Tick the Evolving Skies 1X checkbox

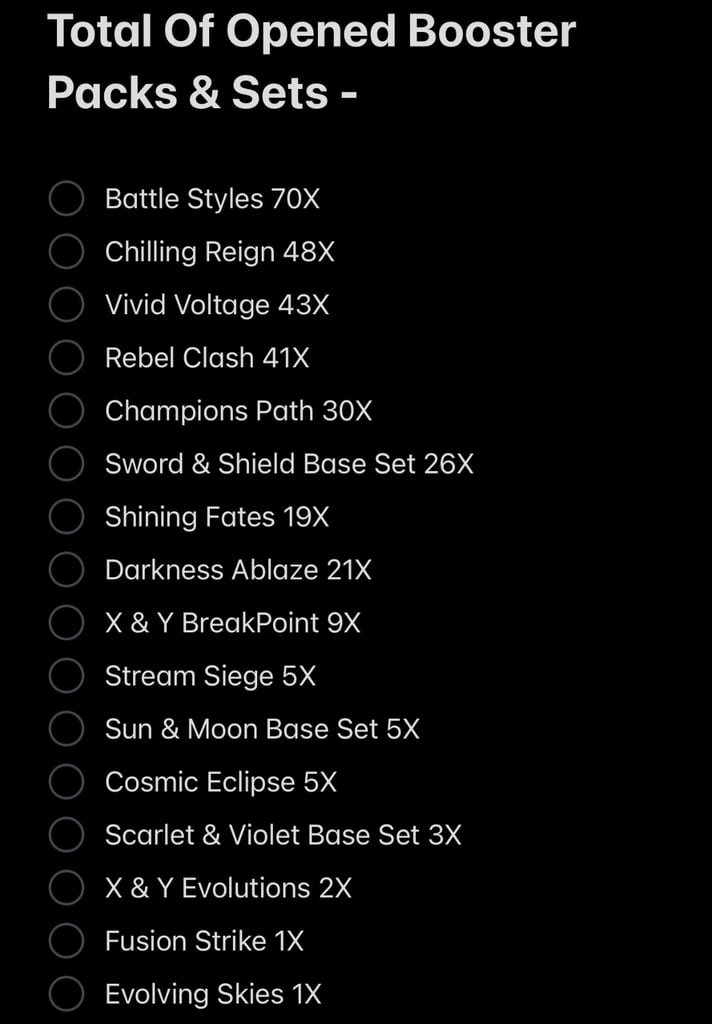(x=66, y=993)
